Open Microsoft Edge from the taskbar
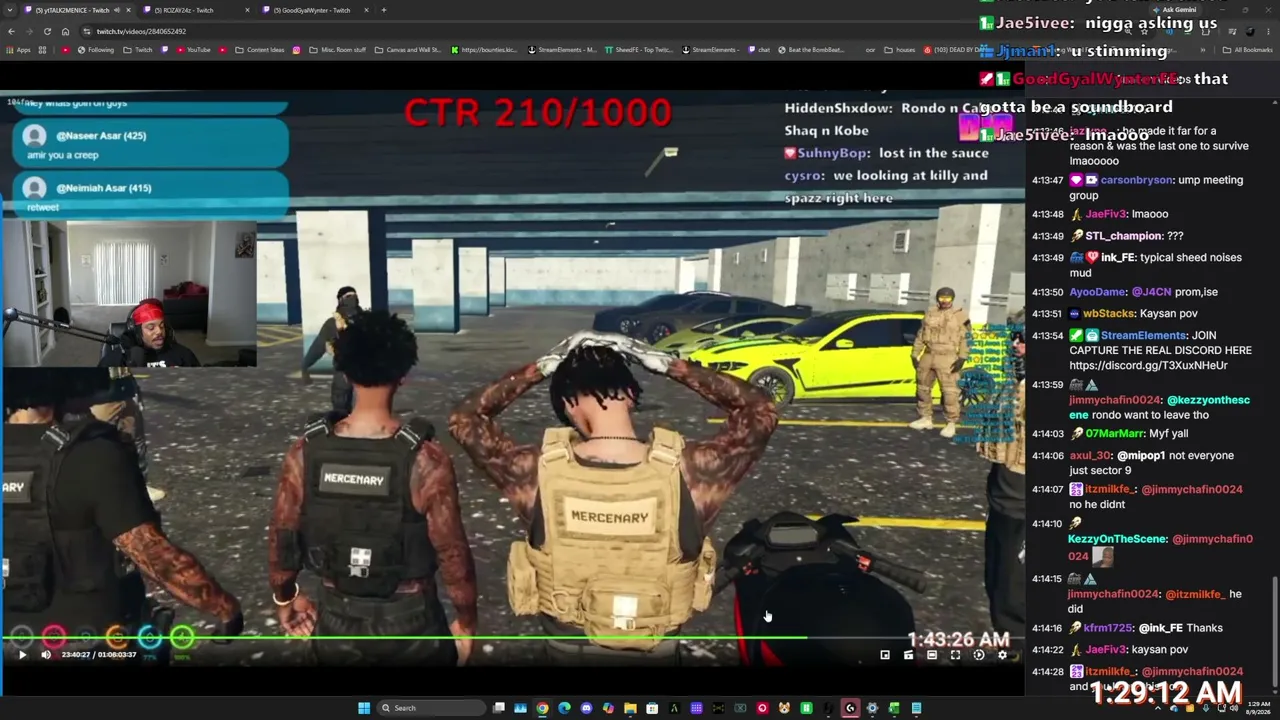This screenshot has width=1280, height=720. (564, 708)
